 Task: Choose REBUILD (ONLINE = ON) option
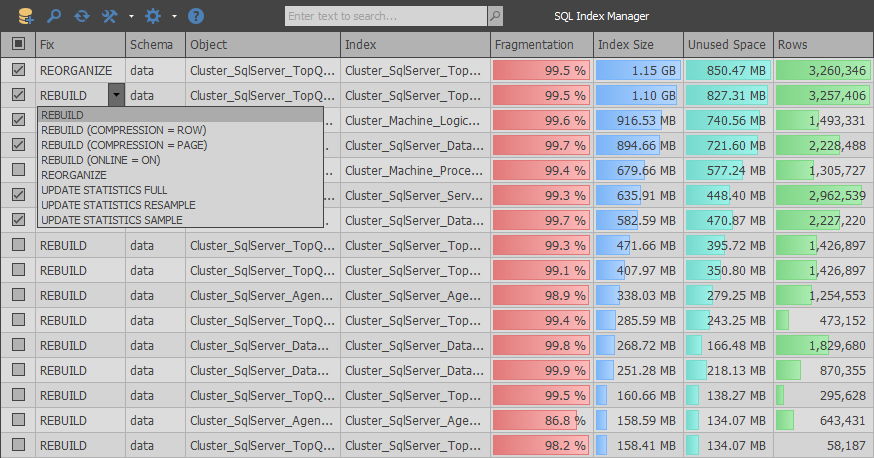pyautogui.click(x=180, y=160)
